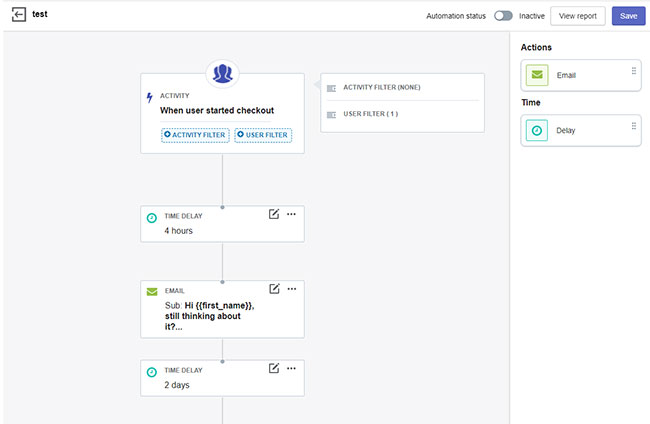
Task: Save the automation workflow
Action: pos(628,16)
